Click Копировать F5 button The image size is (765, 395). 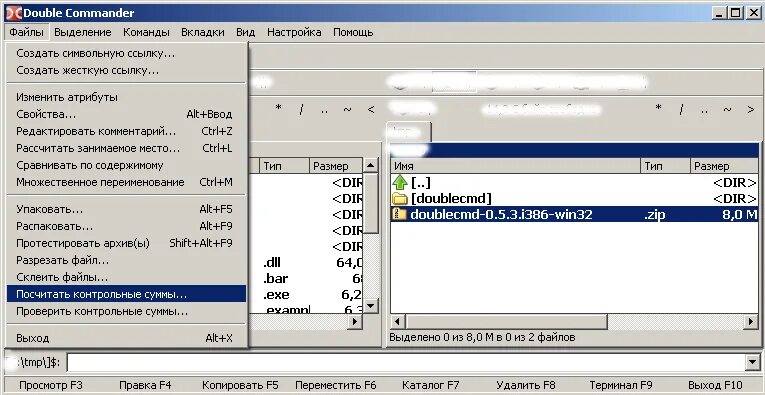[x=240, y=385]
